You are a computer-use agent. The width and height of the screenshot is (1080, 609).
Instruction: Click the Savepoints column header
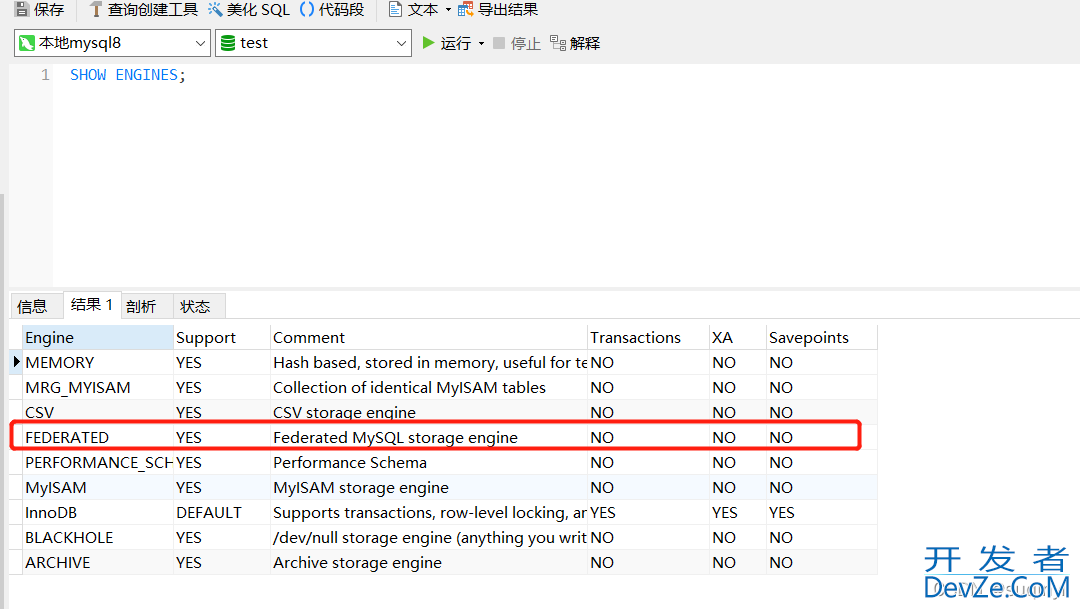coord(822,338)
